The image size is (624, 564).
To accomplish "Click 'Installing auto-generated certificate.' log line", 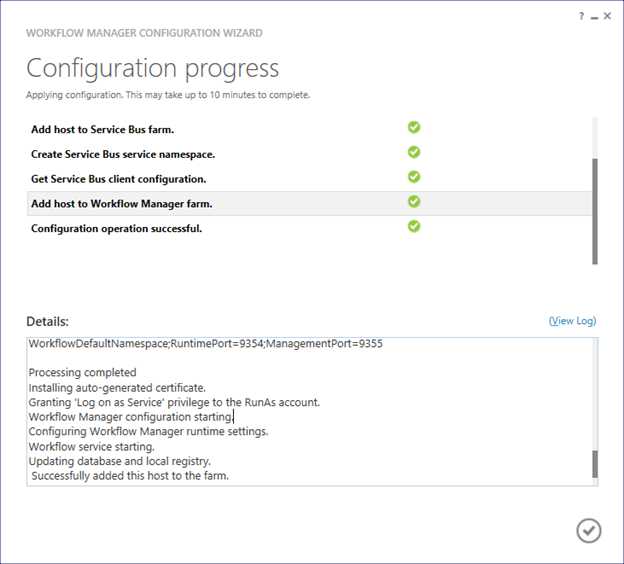I will [117, 388].
